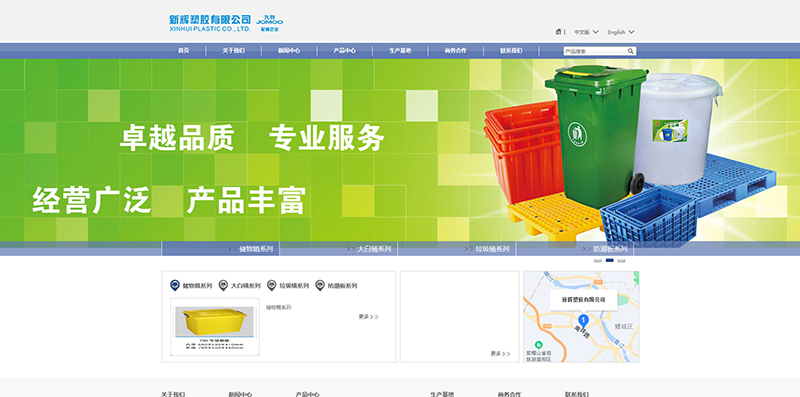The image size is (800, 397).
Task: Click 更多 link in middle empty panel
Action: point(501,354)
